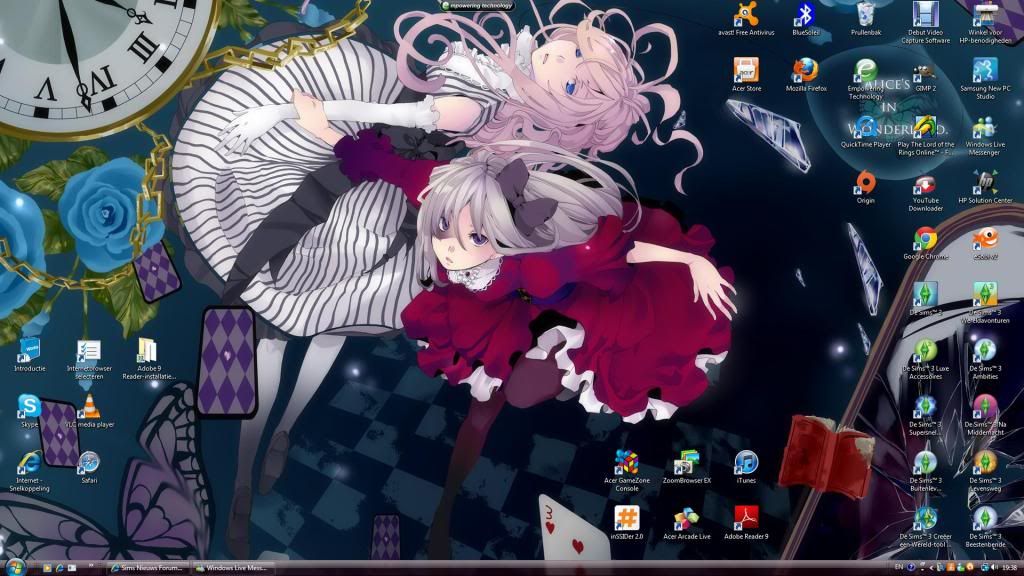
Task: Switch to Windows Live Messenger taskbar button
Action: 233,568
